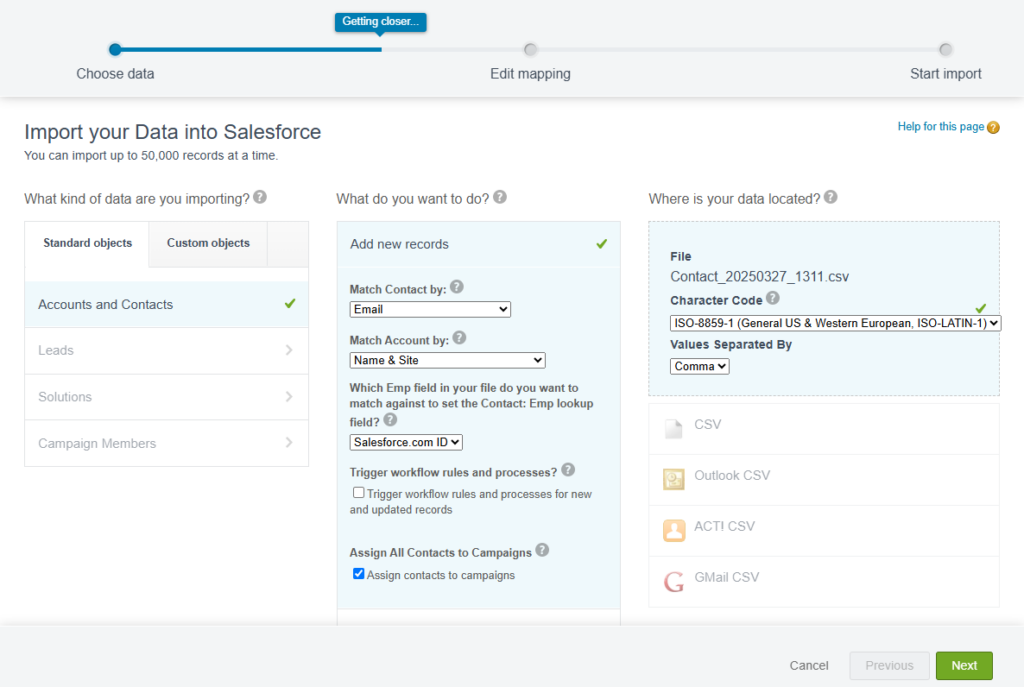
Task: Click the green checkmark on Accounts and Contacts
Action: 290,304
